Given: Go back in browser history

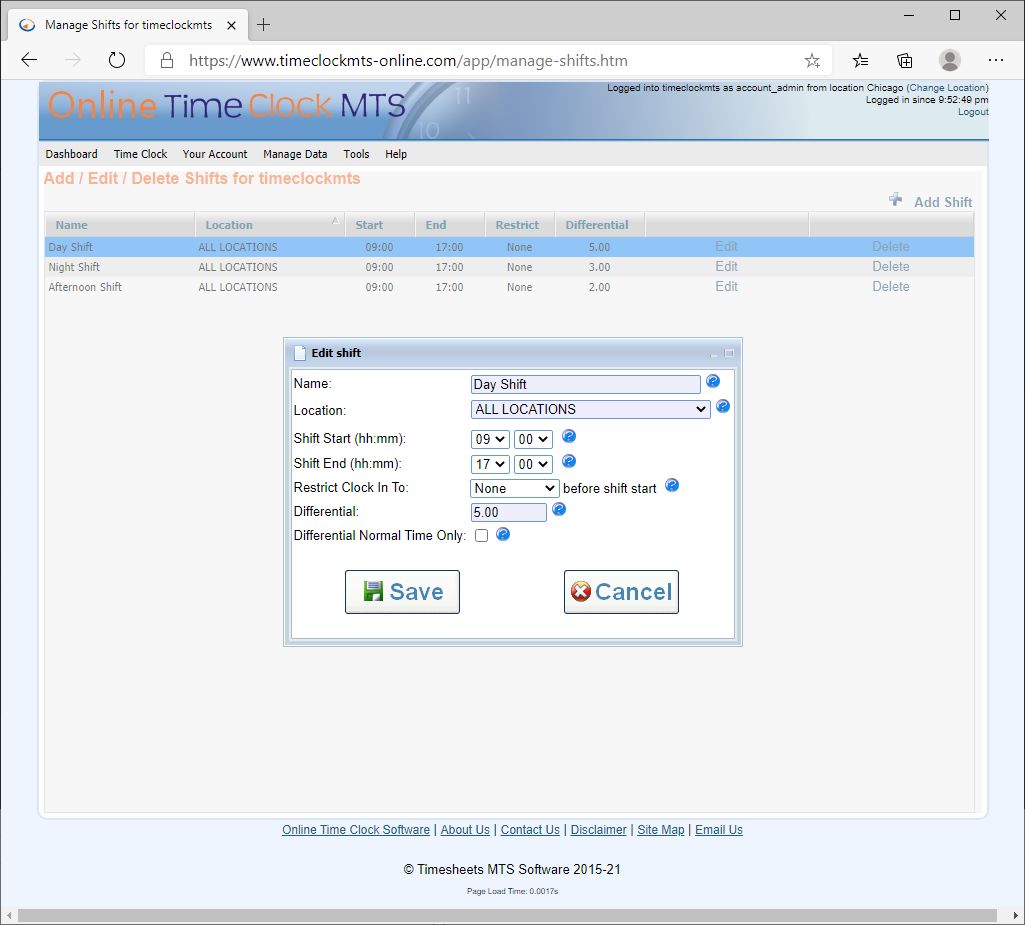Looking at the screenshot, I should tap(29, 60).
